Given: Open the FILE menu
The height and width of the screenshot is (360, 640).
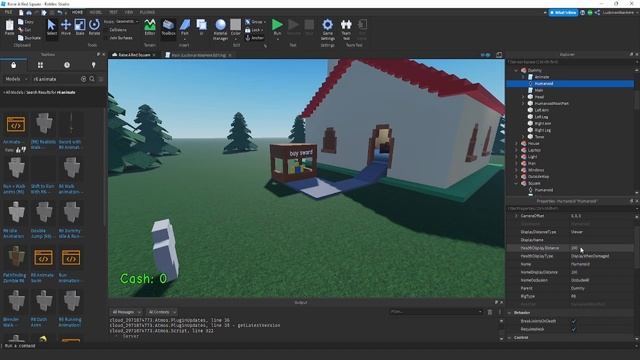Looking at the screenshot, I should (9, 12).
